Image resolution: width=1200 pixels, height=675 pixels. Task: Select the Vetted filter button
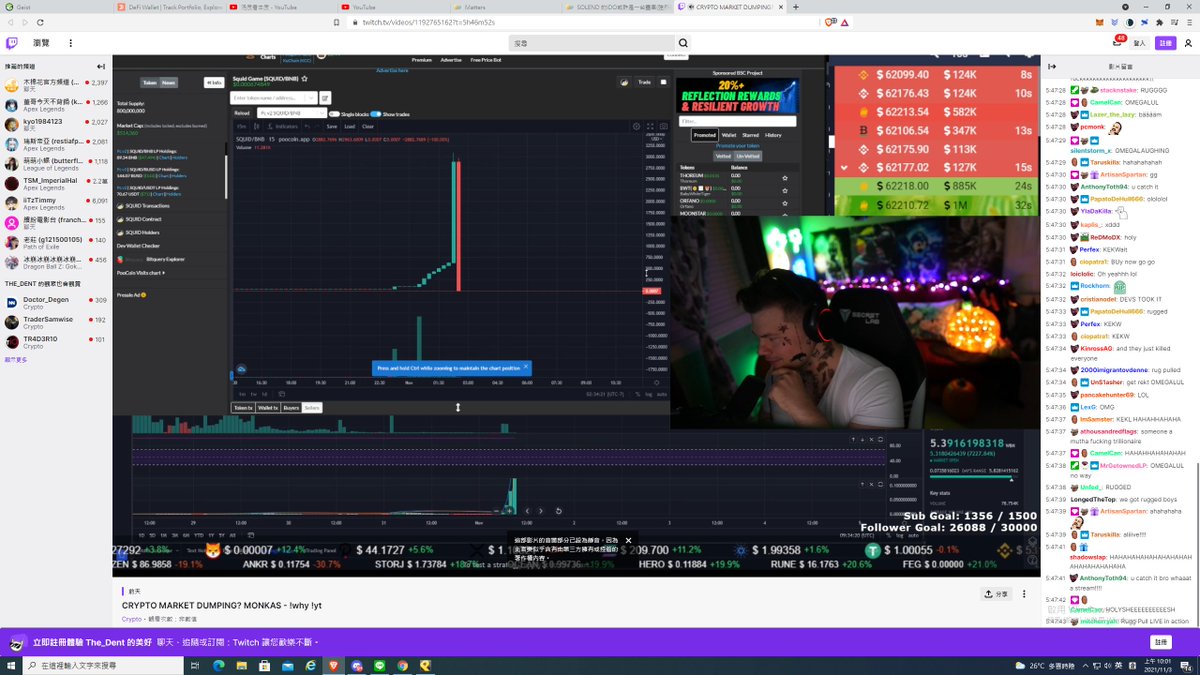[x=723, y=156]
